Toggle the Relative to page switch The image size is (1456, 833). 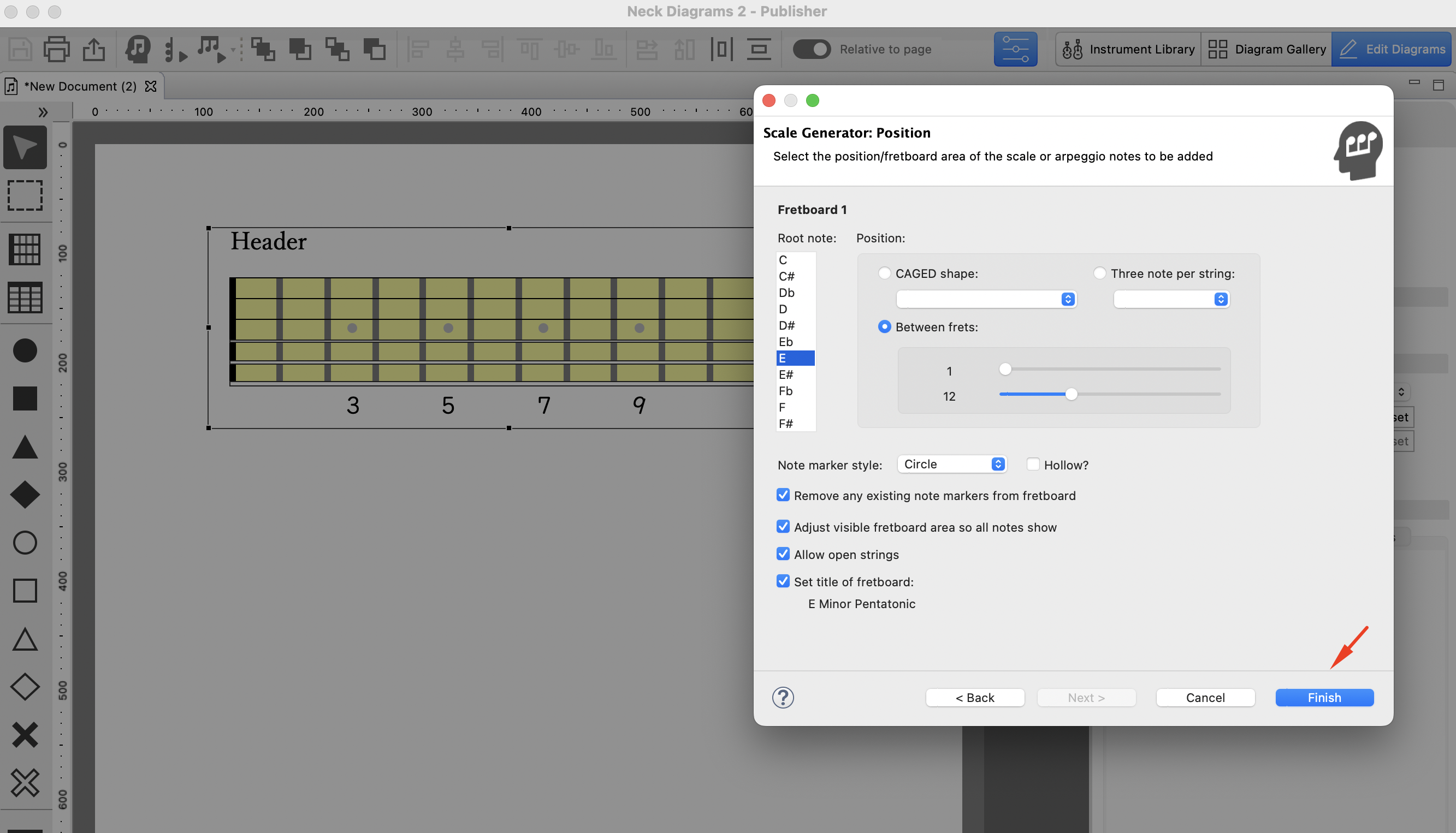coord(812,49)
